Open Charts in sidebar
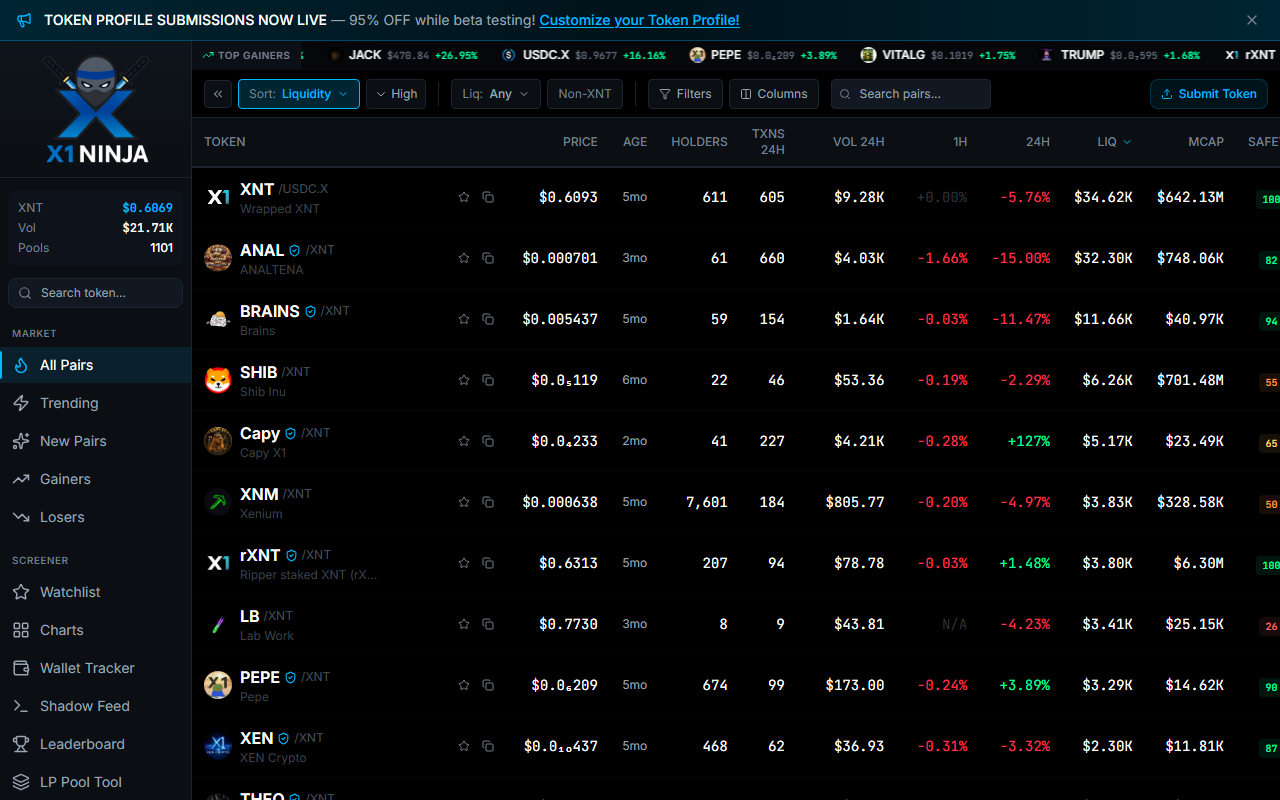1280x800 pixels. (x=96, y=630)
